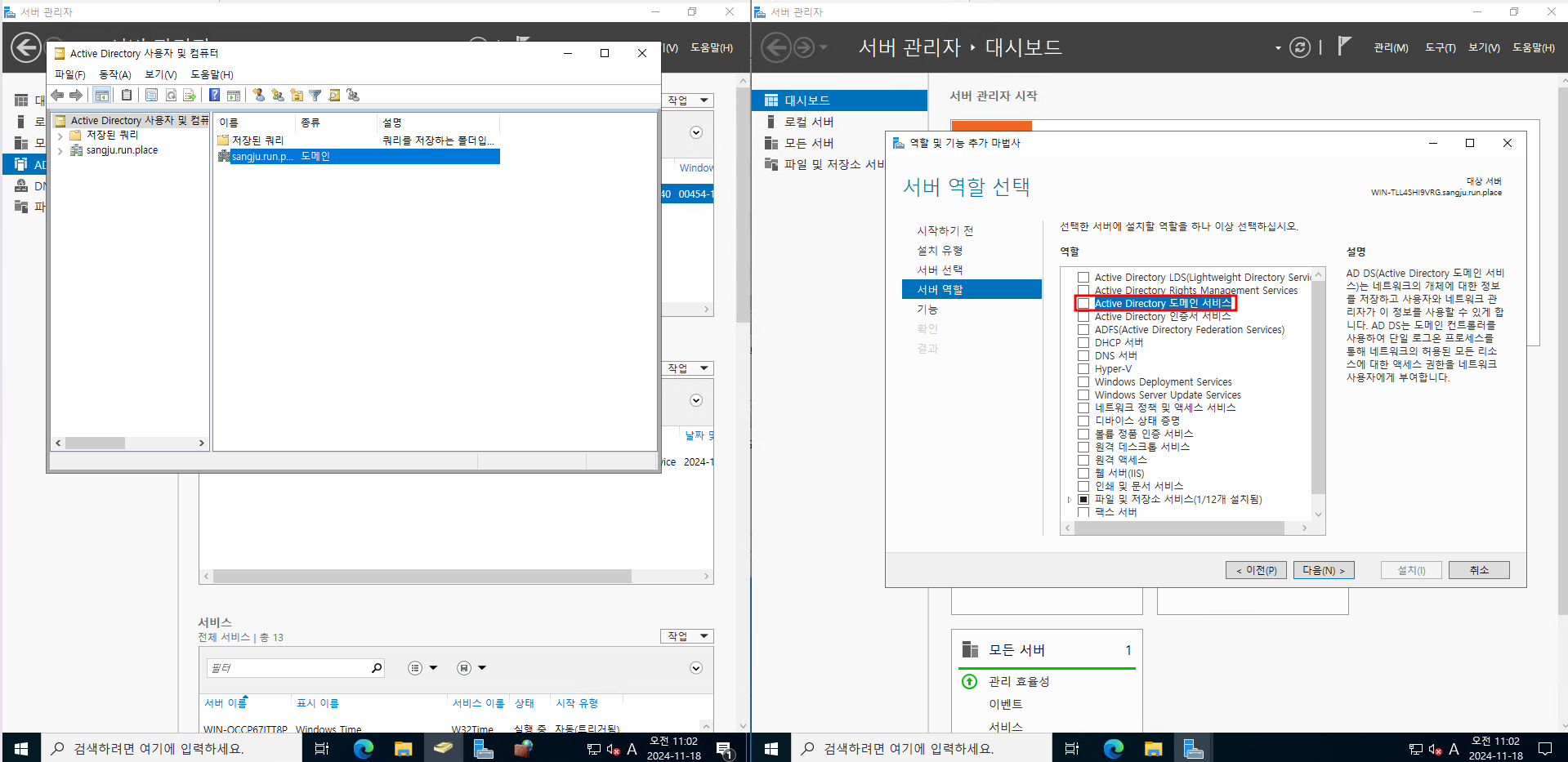Open the 파일(F) menu in AD Users and Computers
Viewport: 1568px width, 762px height.
pyautogui.click(x=69, y=74)
